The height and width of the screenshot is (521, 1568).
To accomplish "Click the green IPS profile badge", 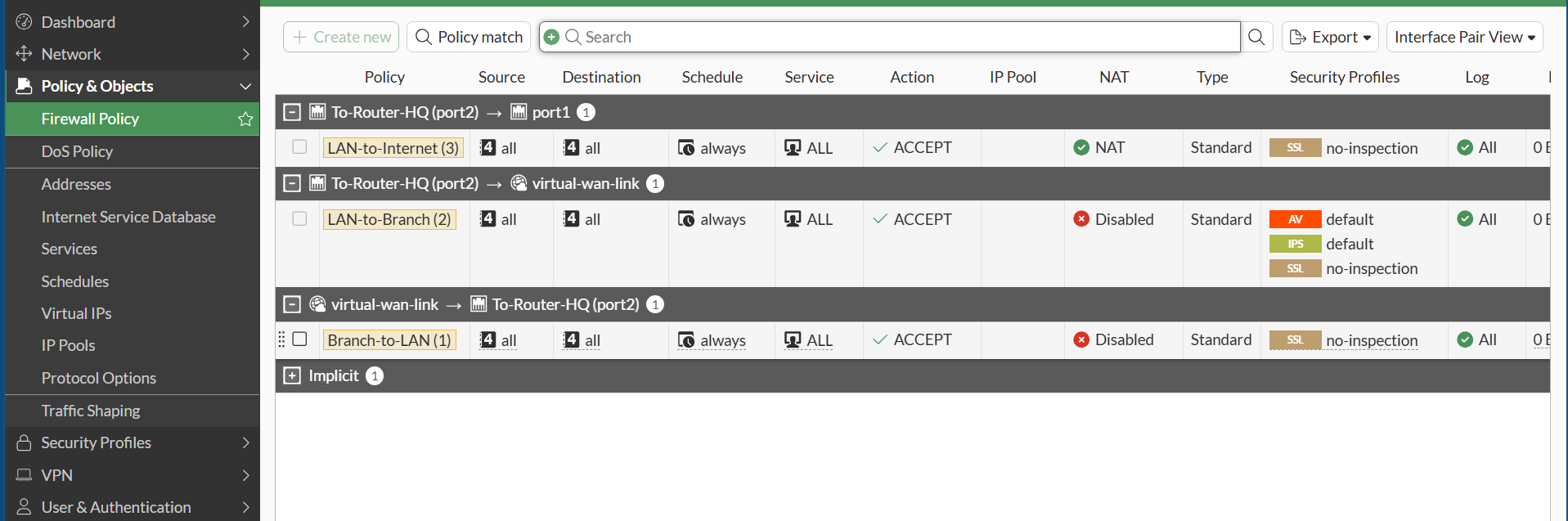I will point(1295,244).
